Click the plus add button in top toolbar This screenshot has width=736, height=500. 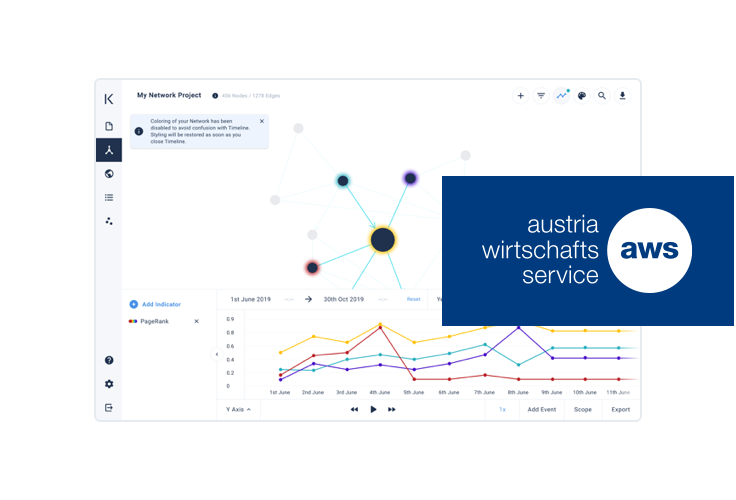tap(521, 96)
